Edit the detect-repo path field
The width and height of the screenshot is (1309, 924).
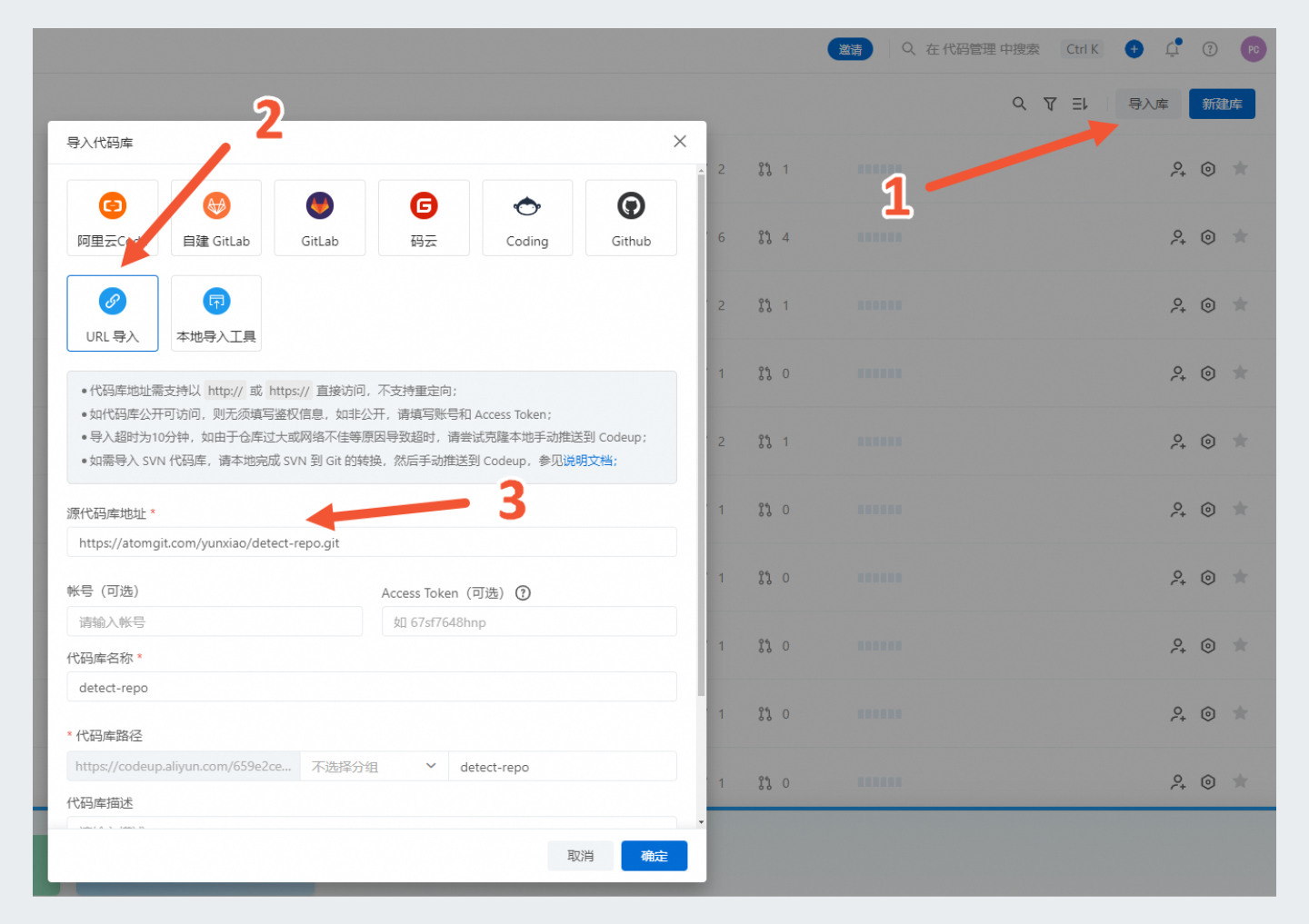(563, 767)
